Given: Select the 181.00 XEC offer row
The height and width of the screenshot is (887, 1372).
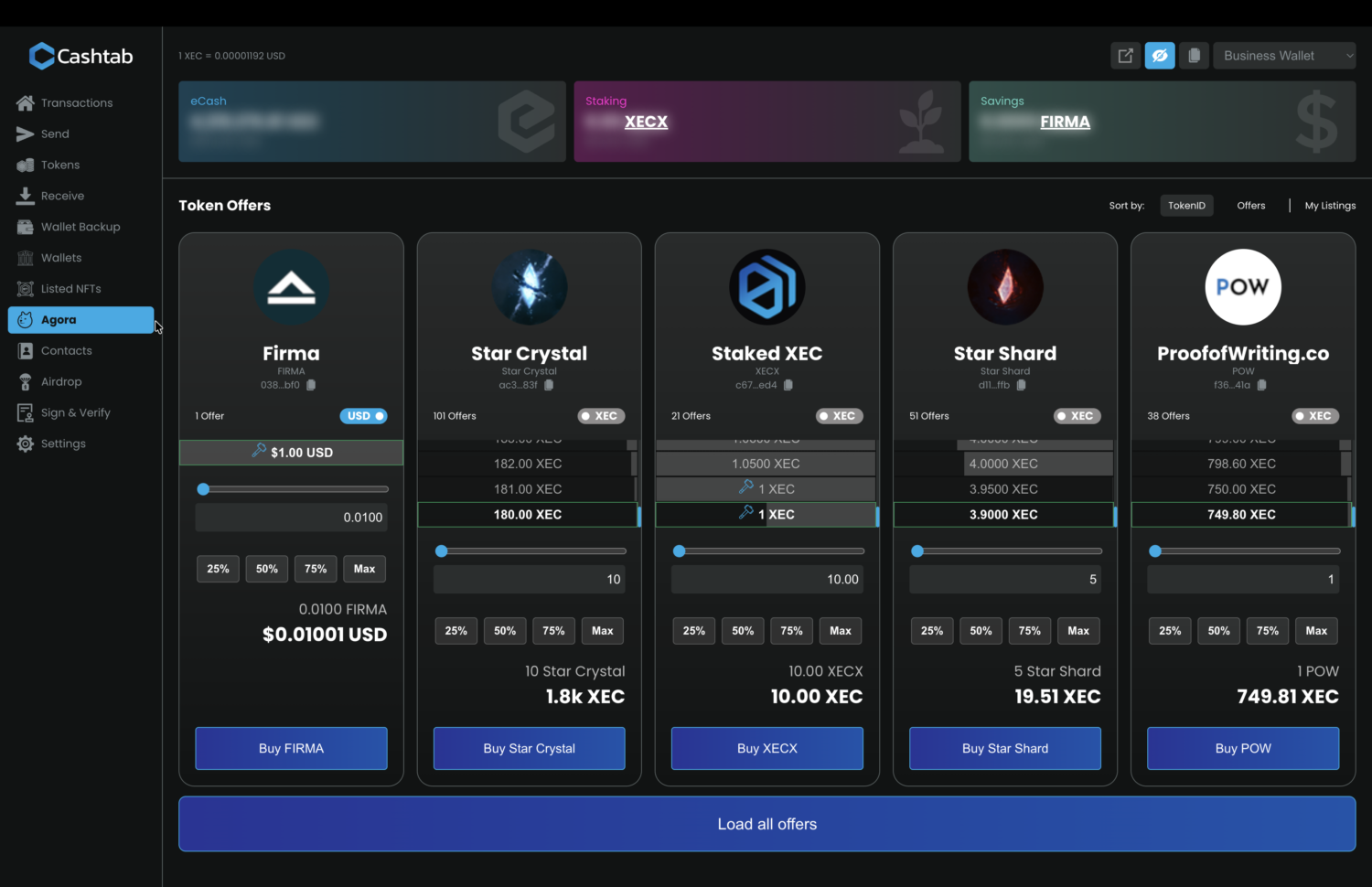Looking at the screenshot, I should [x=529, y=489].
